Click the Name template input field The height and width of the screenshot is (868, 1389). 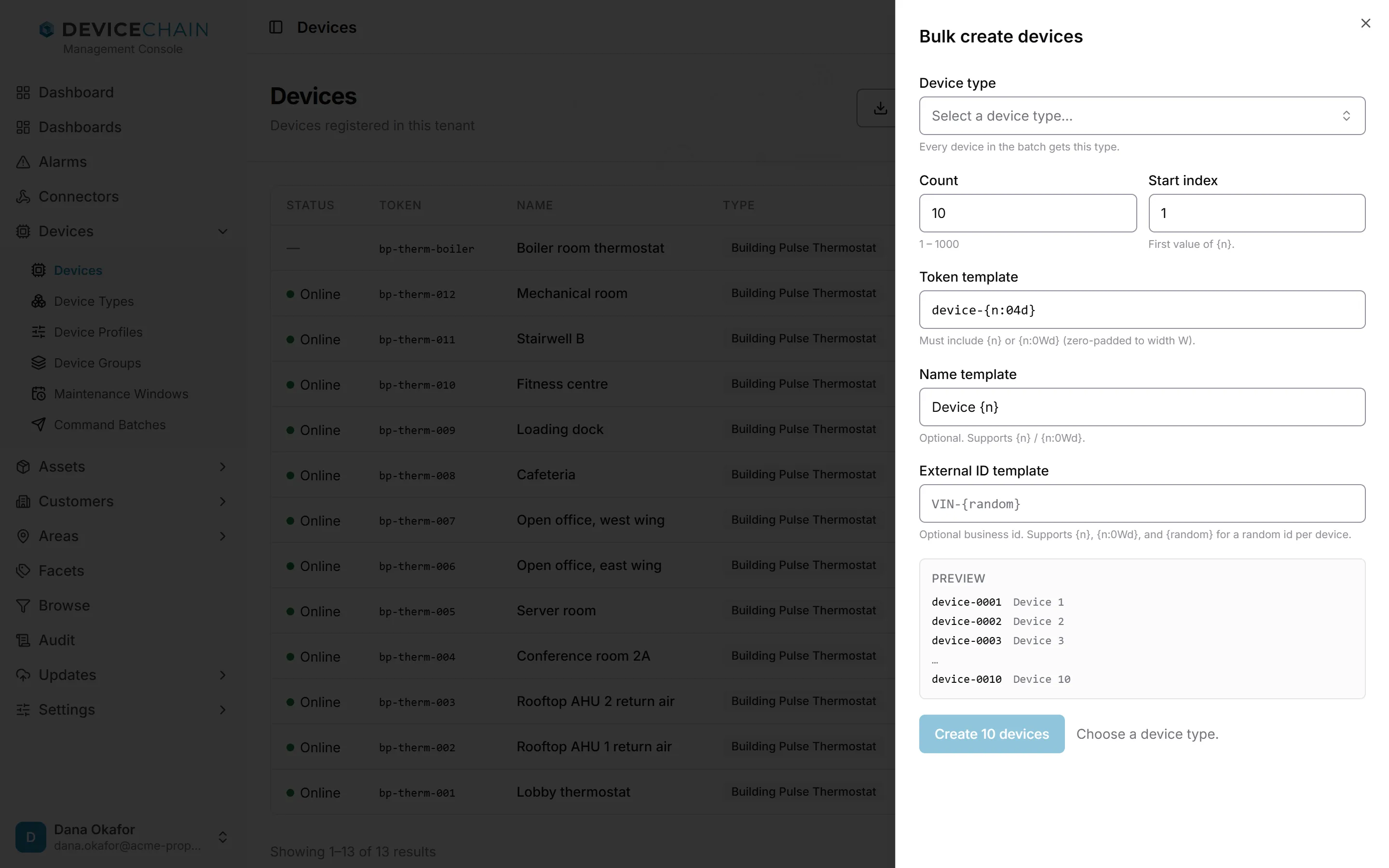(1142, 407)
